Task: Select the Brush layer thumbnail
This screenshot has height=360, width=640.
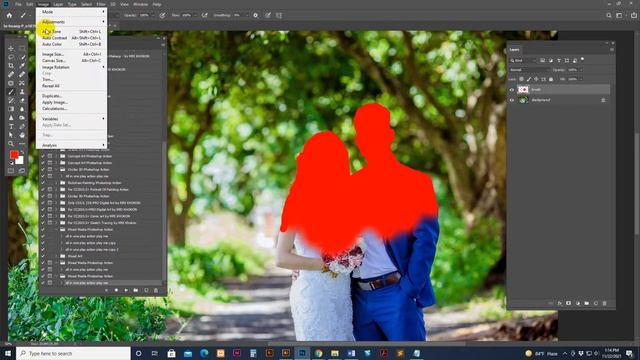Action: click(523, 89)
